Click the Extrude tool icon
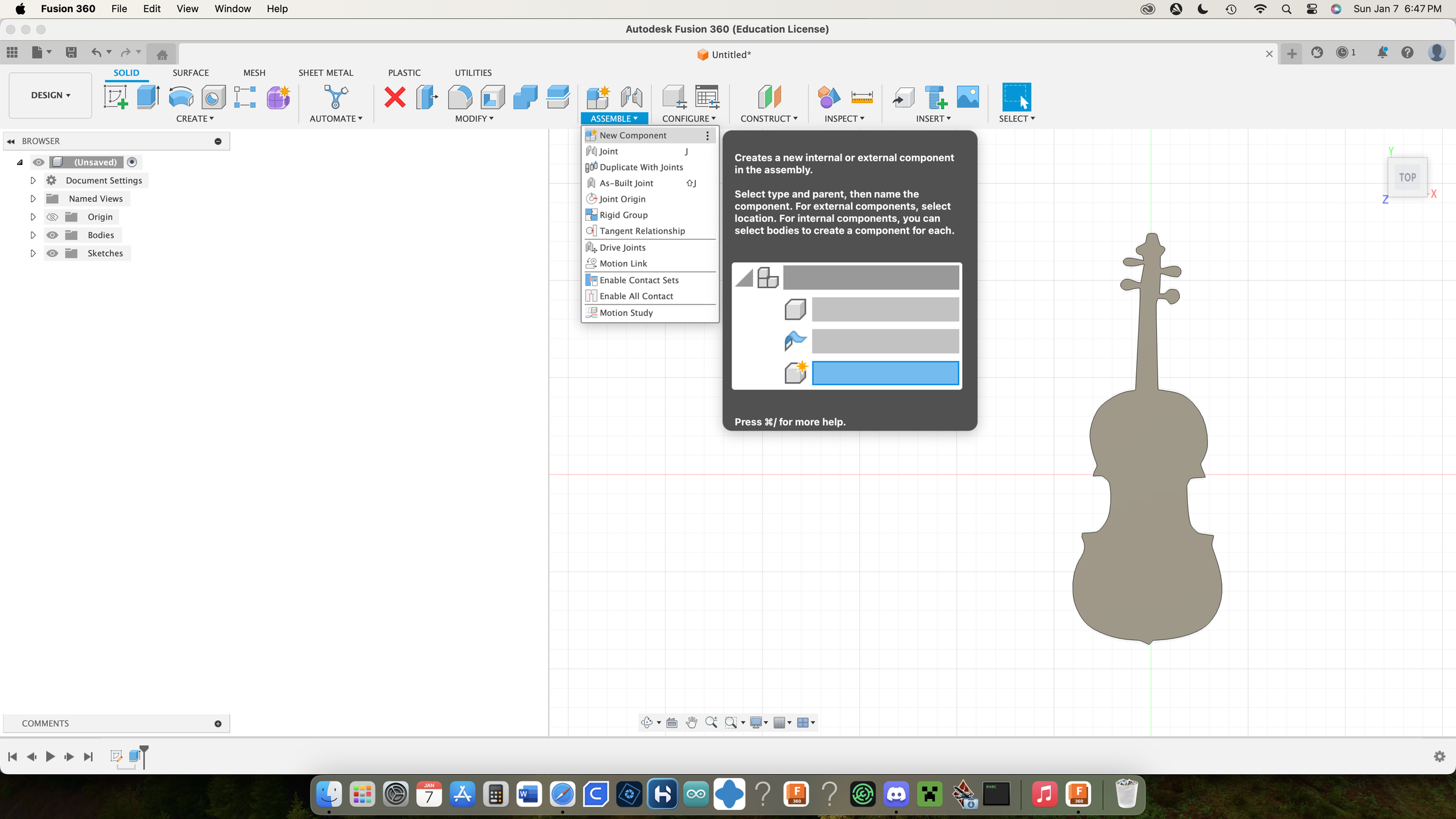1456x819 pixels. 148,97
